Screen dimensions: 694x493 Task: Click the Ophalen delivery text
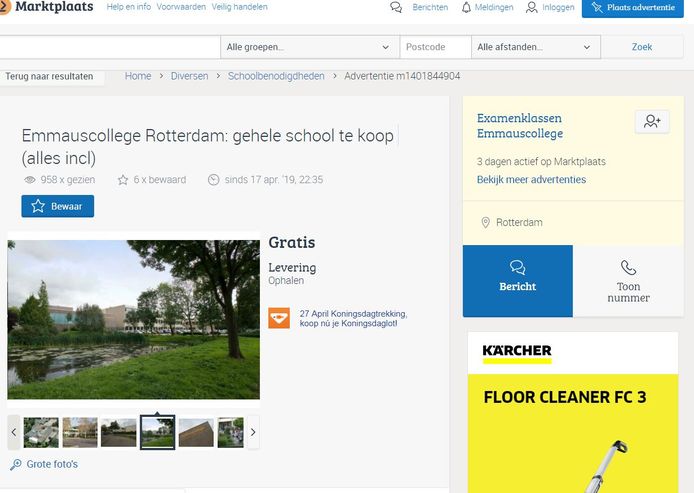click(x=286, y=281)
